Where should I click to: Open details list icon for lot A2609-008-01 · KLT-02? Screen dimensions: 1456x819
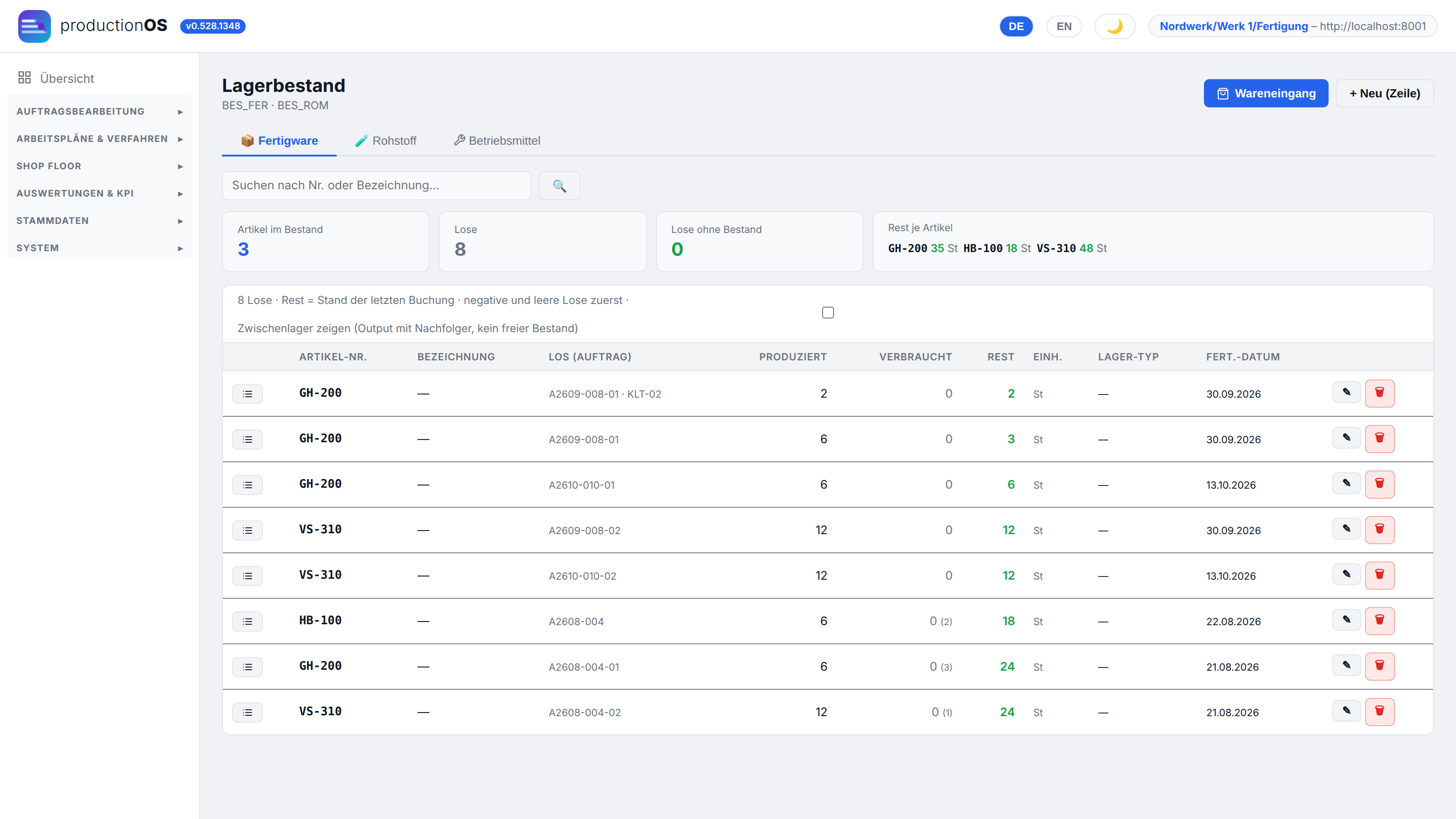click(x=247, y=394)
